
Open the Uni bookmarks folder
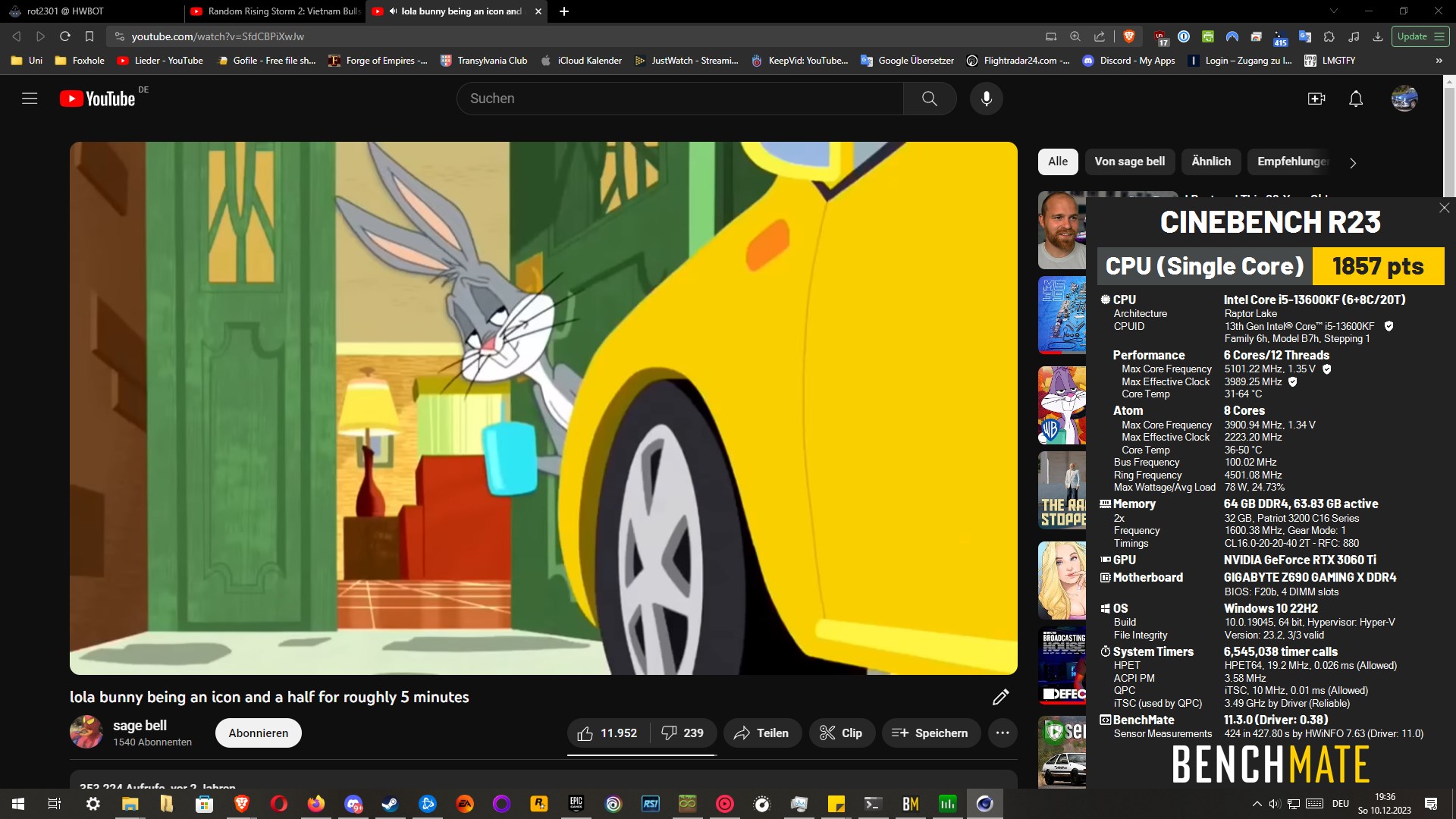(x=27, y=61)
